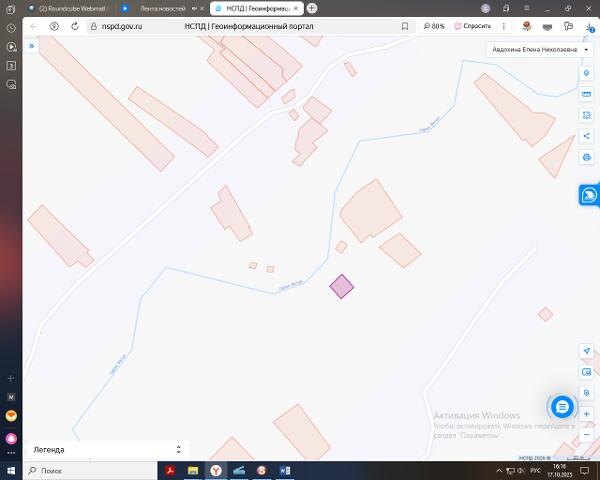Open the 80% zoom indicator

point(434,26)
